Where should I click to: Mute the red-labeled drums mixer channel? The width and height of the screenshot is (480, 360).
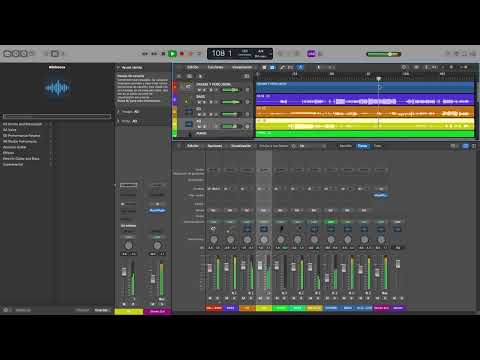pyautogui.click(x=210, y=298)
